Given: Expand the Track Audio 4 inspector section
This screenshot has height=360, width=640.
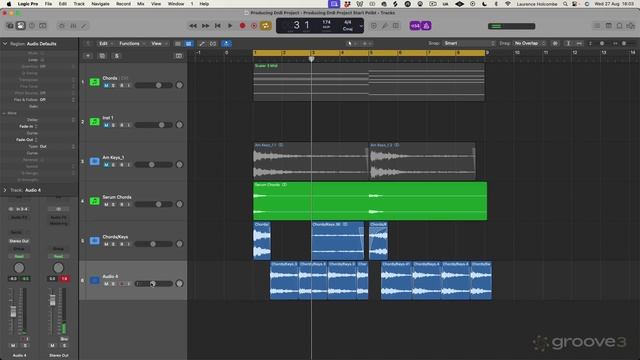Looking at the screenshot, I should click(5, 190).
